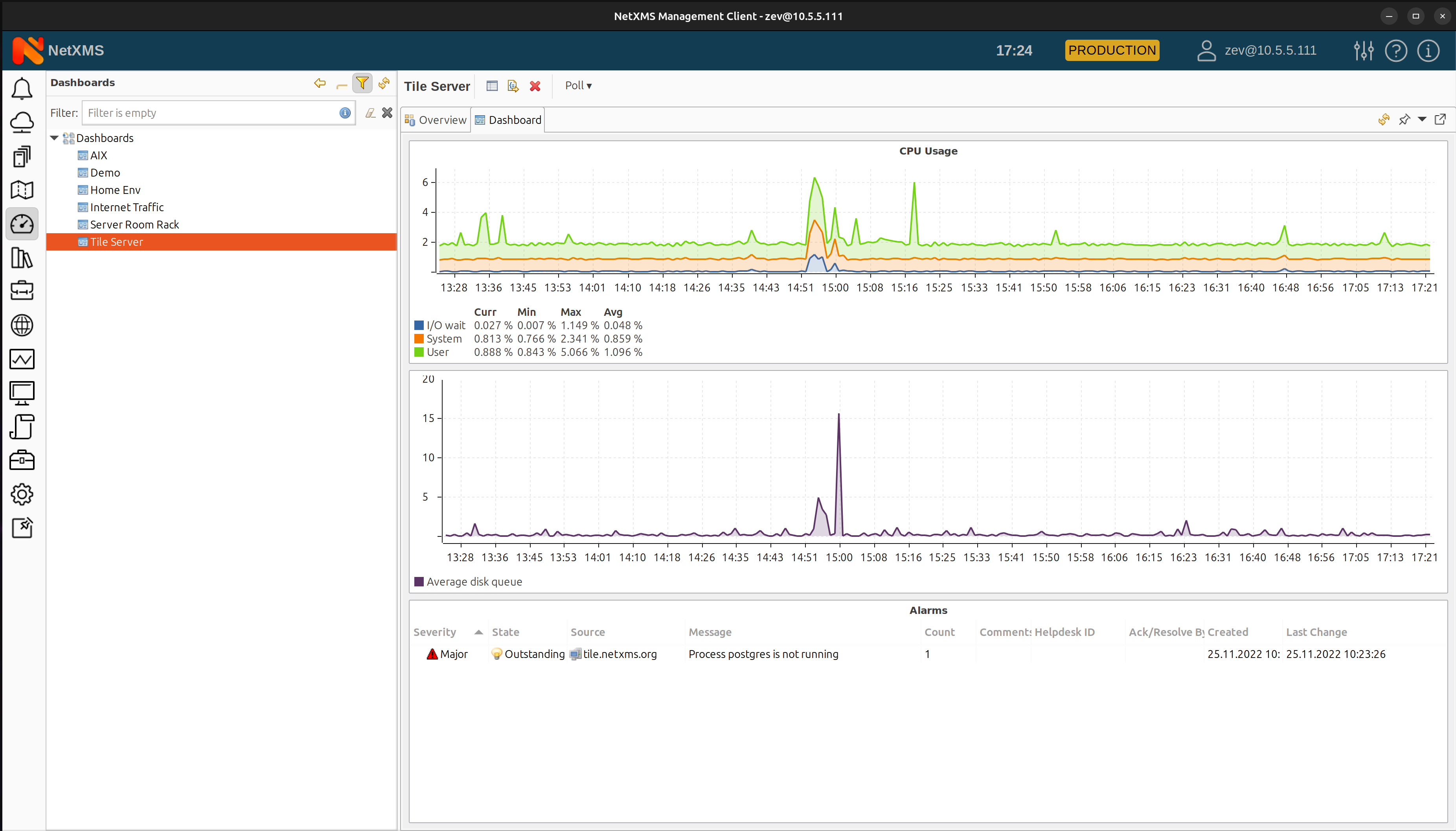Toggle the PRODUCTION environment label
This screenshot has height=831, width=1456.
pyautogui.click(x=1112, y=50)
